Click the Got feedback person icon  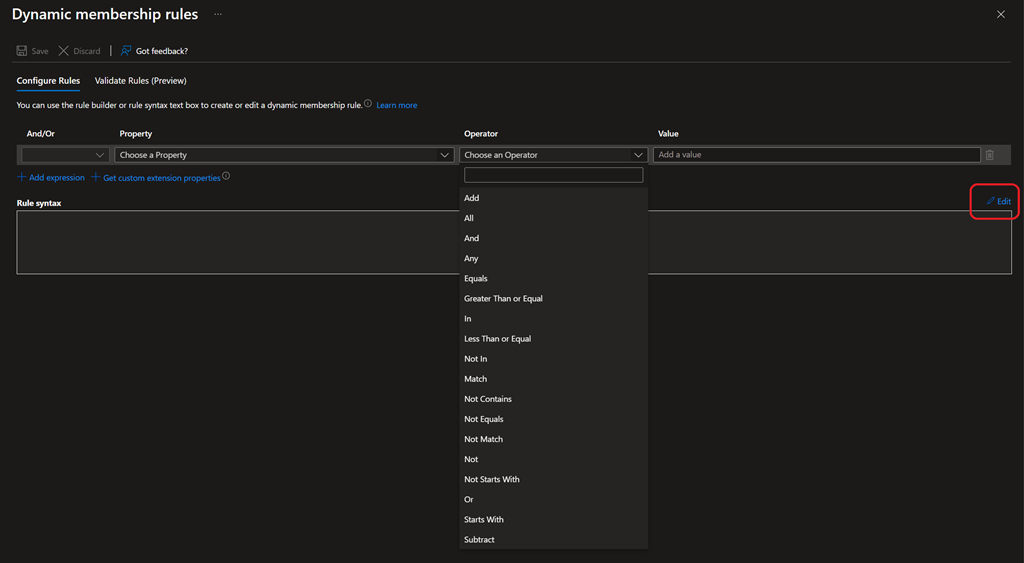click(x=126, y=51)
